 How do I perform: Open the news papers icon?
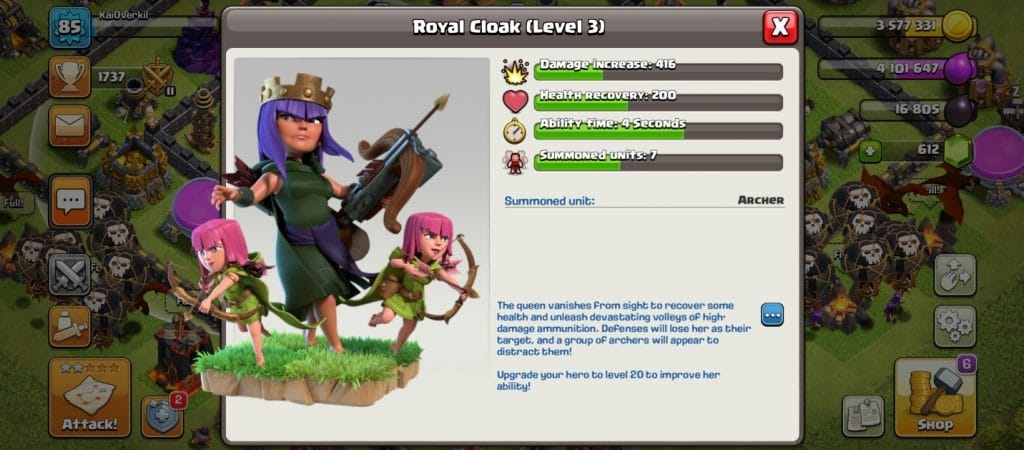click(863, 416)
